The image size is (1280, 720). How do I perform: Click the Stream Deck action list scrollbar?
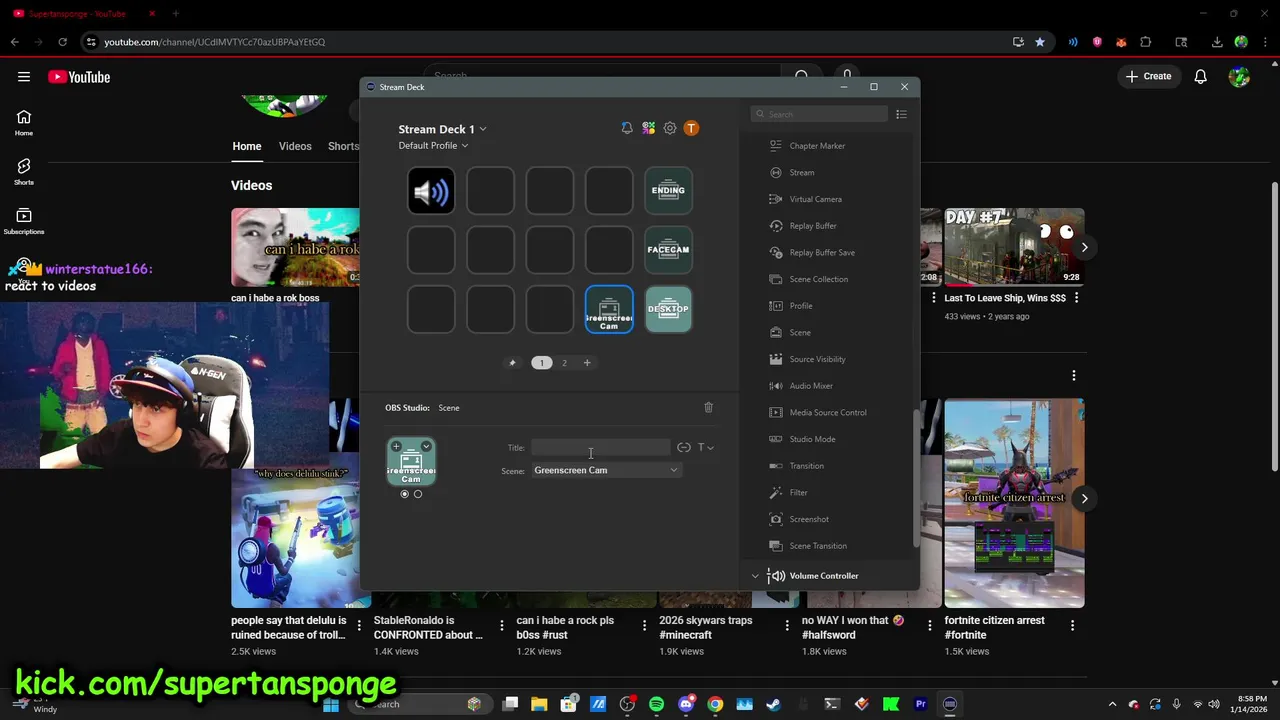pyautogui.click(x=915, y=477)
